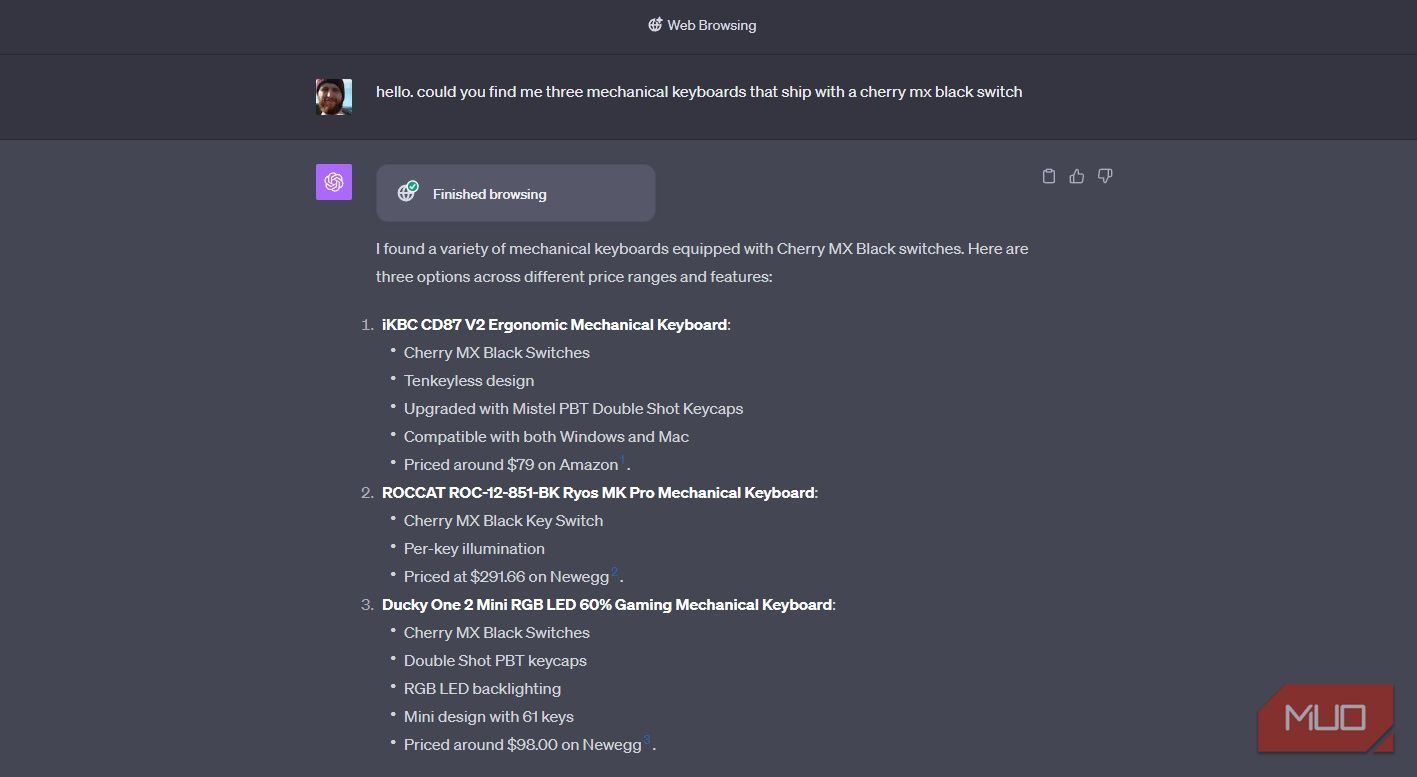This screenshot has width=1417, height=777.
Task: Select the Web Browsing label in the top bar
Action: 712,25
